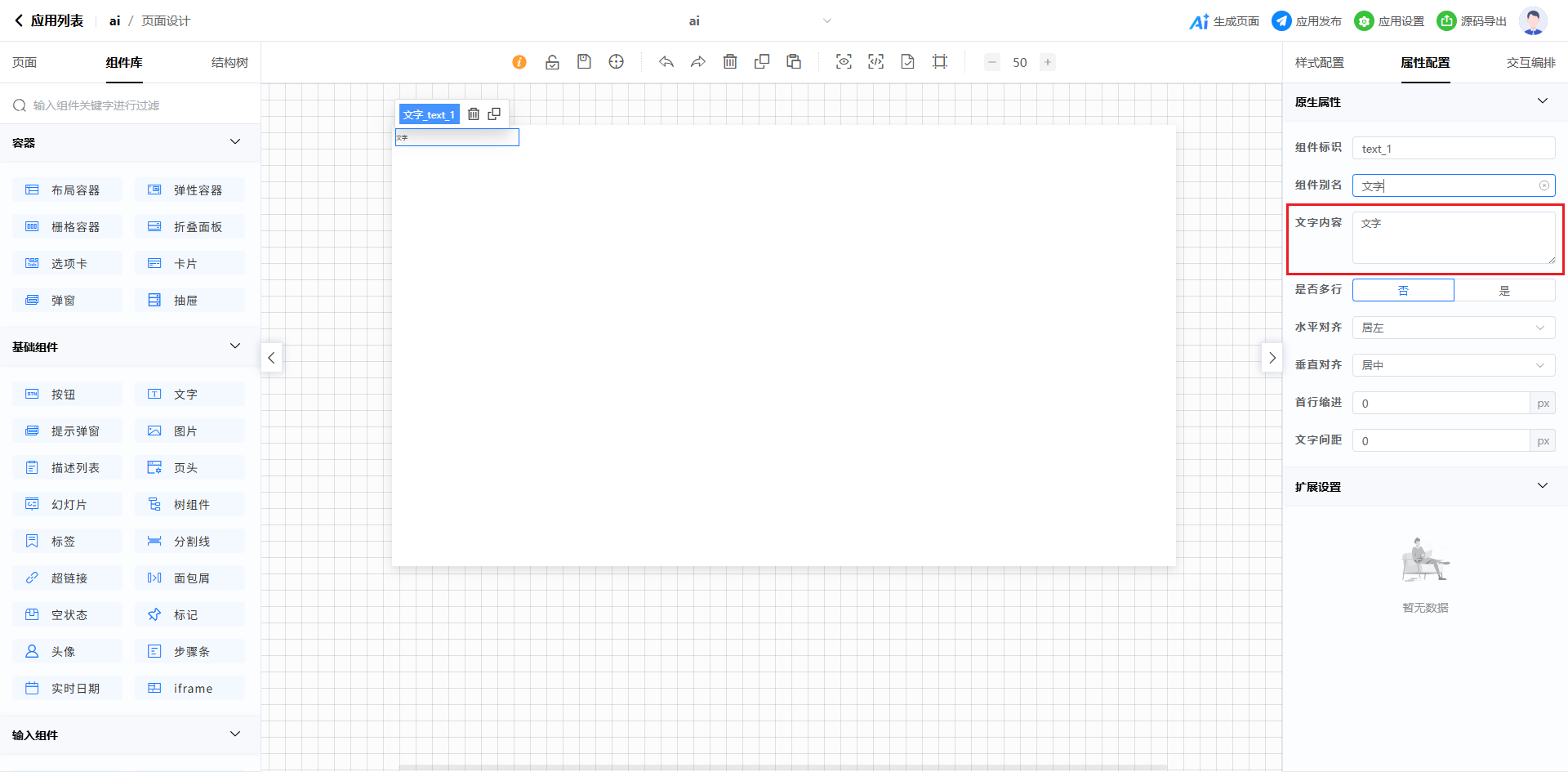Viewport: 1568px width, 772px height.
Task: Click the unlock padlock icon in toolbar
Action: point(552,62)
